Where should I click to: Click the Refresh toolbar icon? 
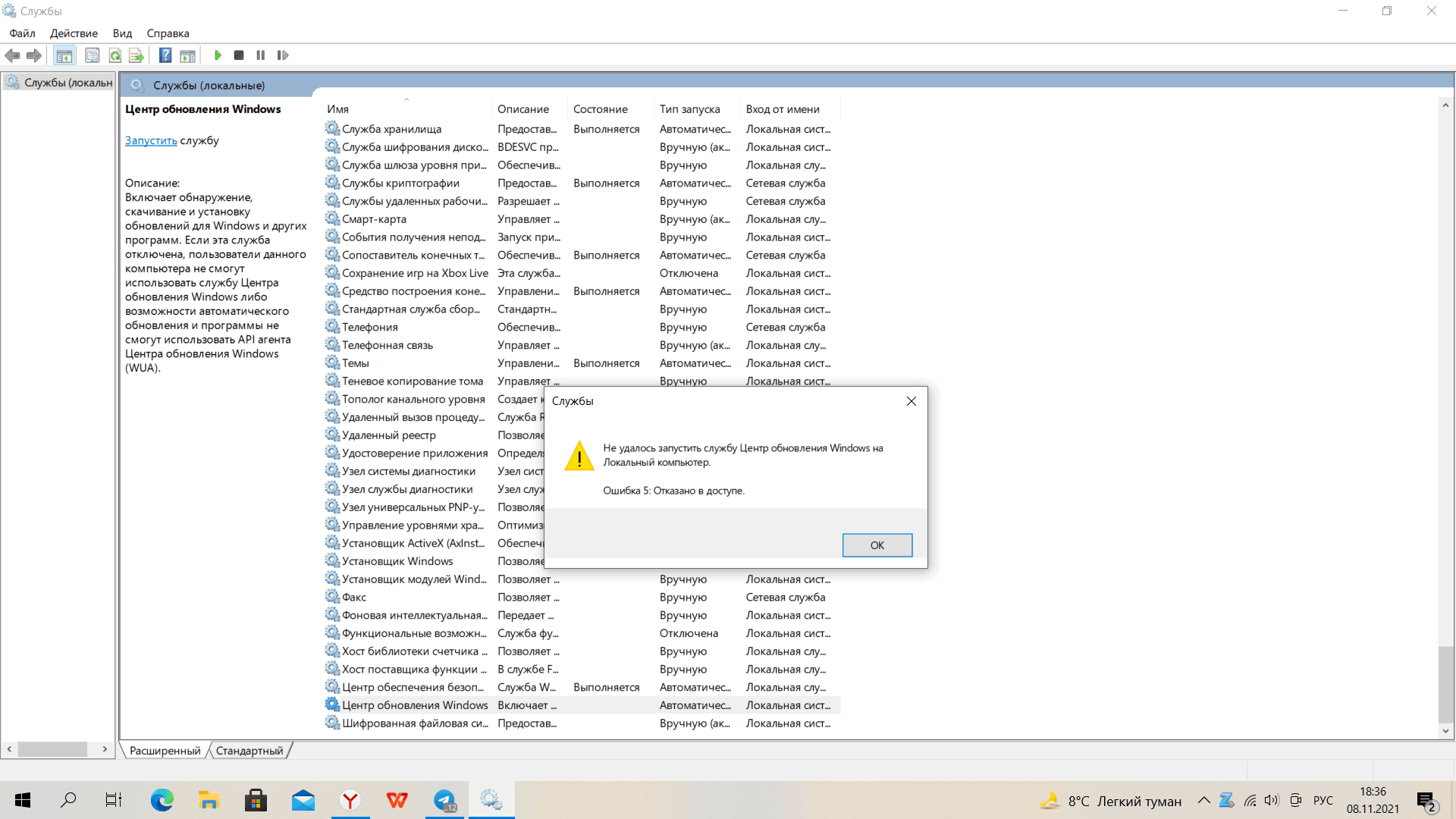(115, 55)
